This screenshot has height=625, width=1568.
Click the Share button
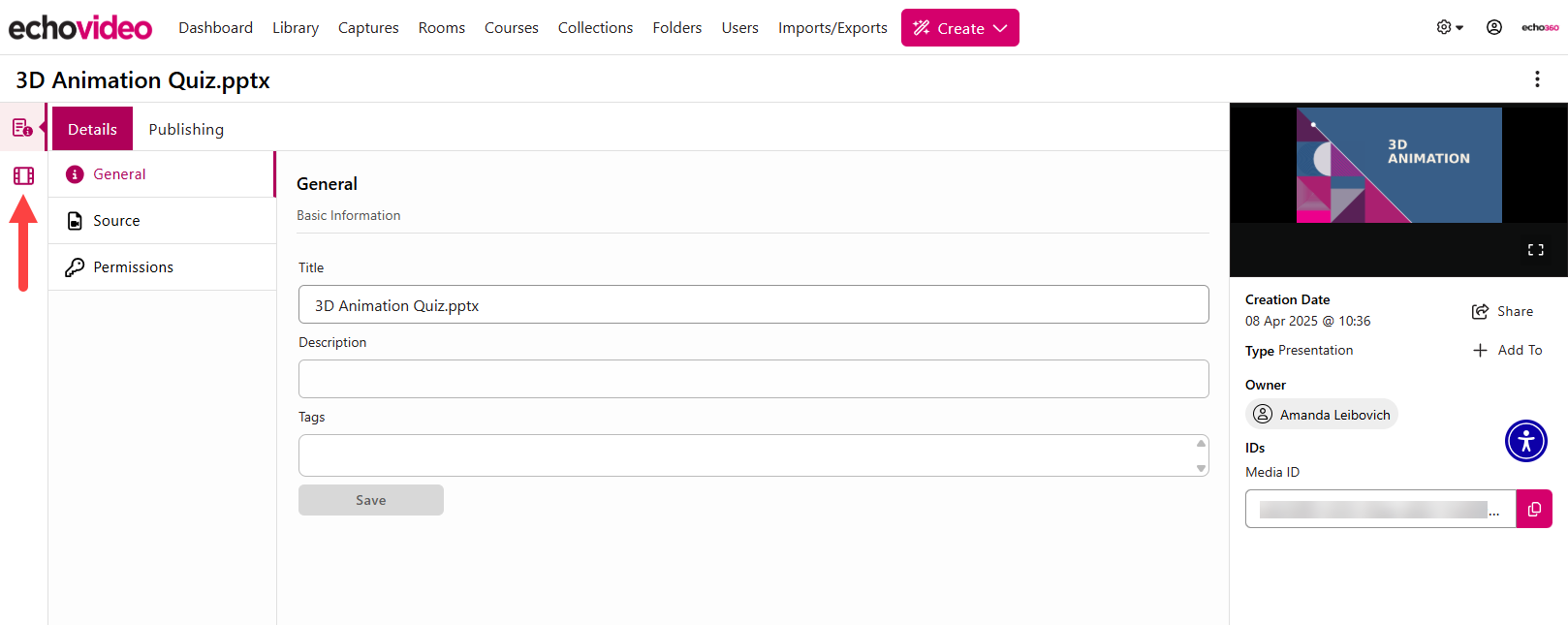click(x=1502, y=311)
